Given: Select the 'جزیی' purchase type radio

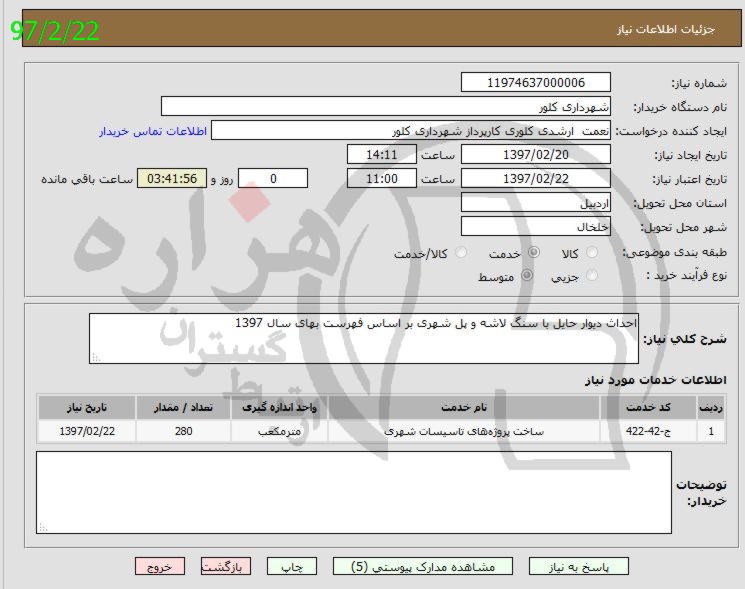Looking at the screenshot, I should (x=592, y=275).
